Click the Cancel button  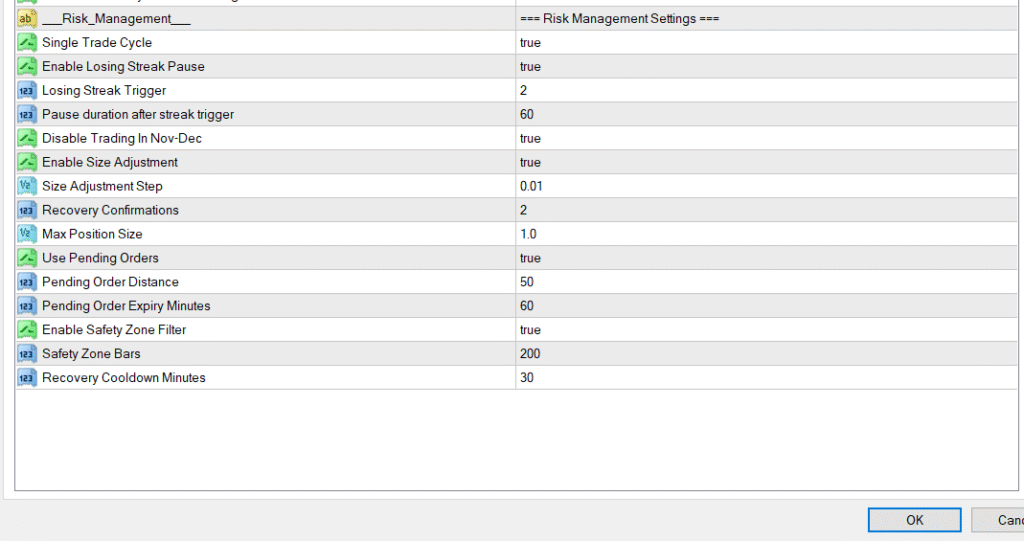pyautogui.click(x=1000, y=520)
